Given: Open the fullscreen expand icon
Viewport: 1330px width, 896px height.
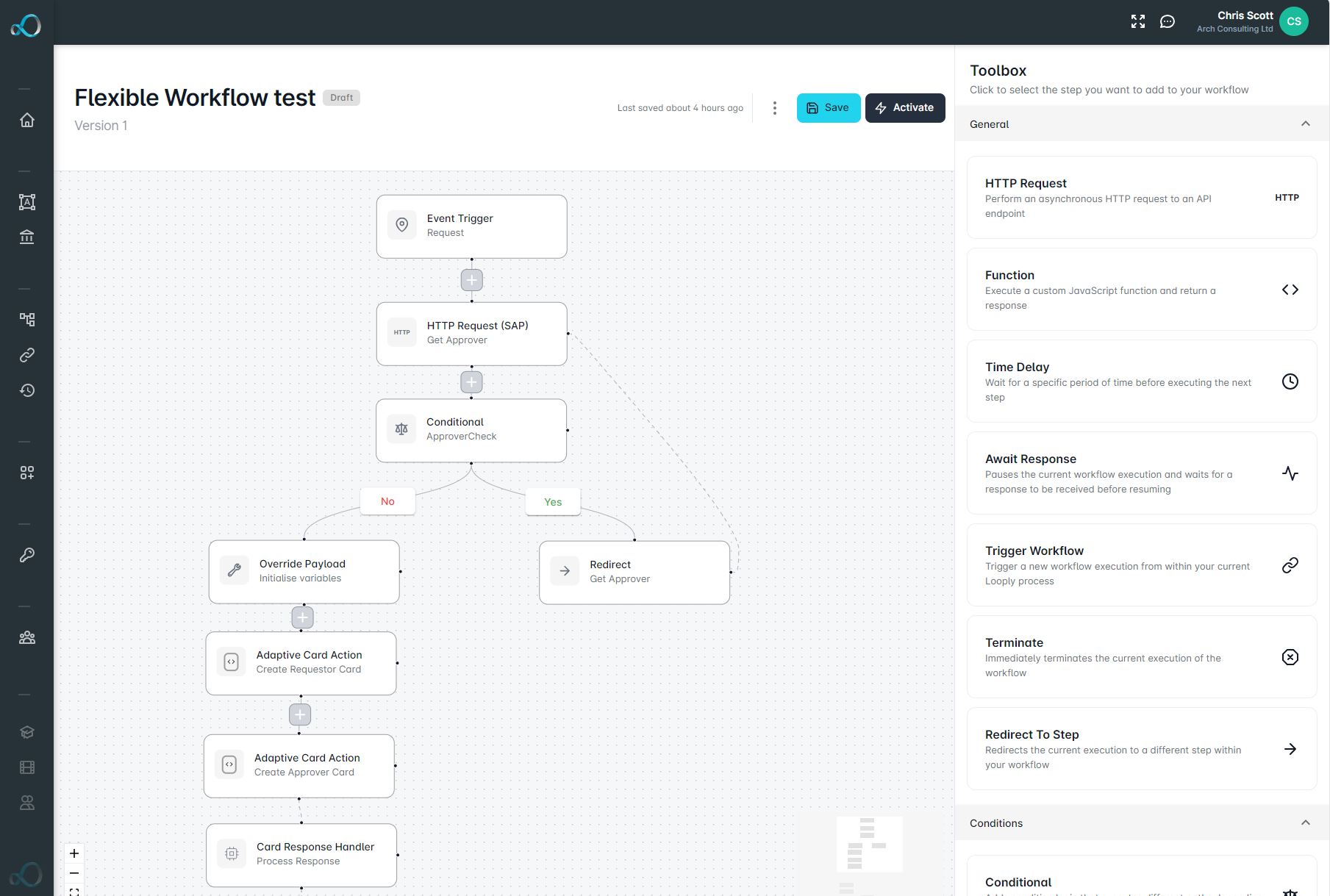Looking at the screenshot, I should coord(1138,21).
